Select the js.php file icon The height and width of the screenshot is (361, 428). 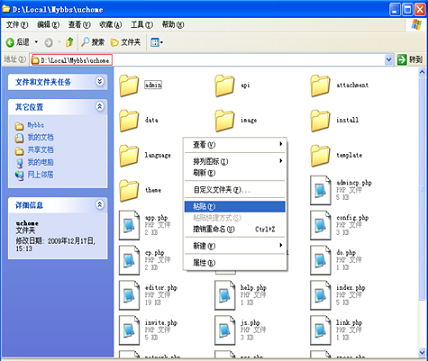point(225,330)
